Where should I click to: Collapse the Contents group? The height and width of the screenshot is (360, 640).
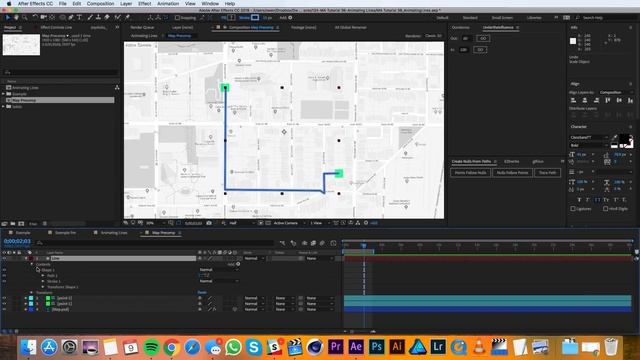tap(32, 264)
